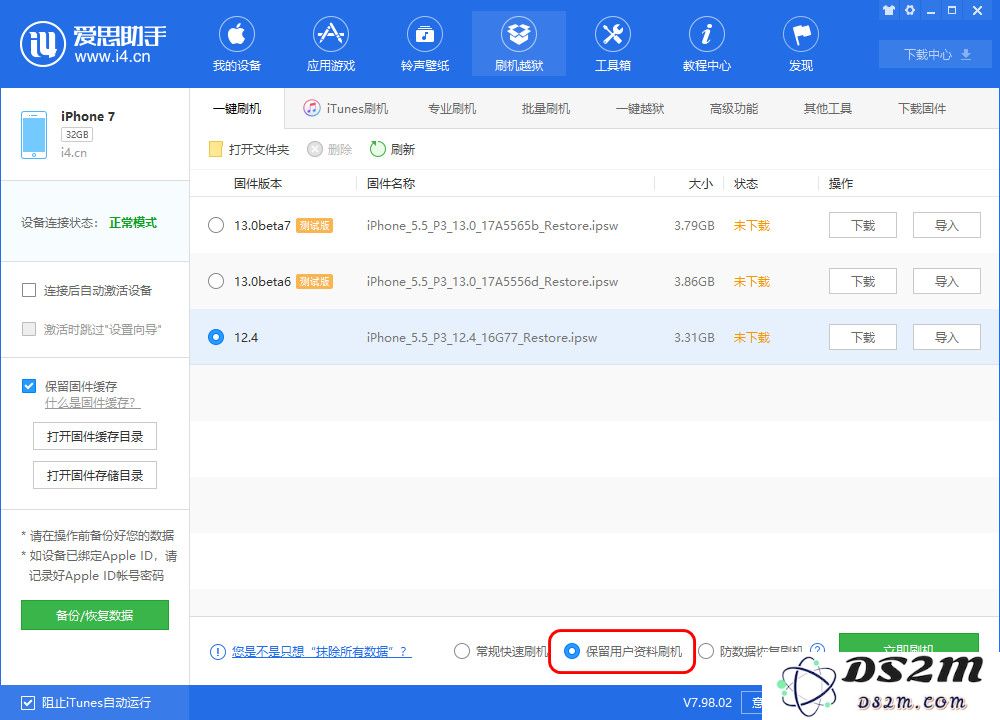Click the 测试版 badge on 13.0beta7
The image size is (1000, 720).
314,225
